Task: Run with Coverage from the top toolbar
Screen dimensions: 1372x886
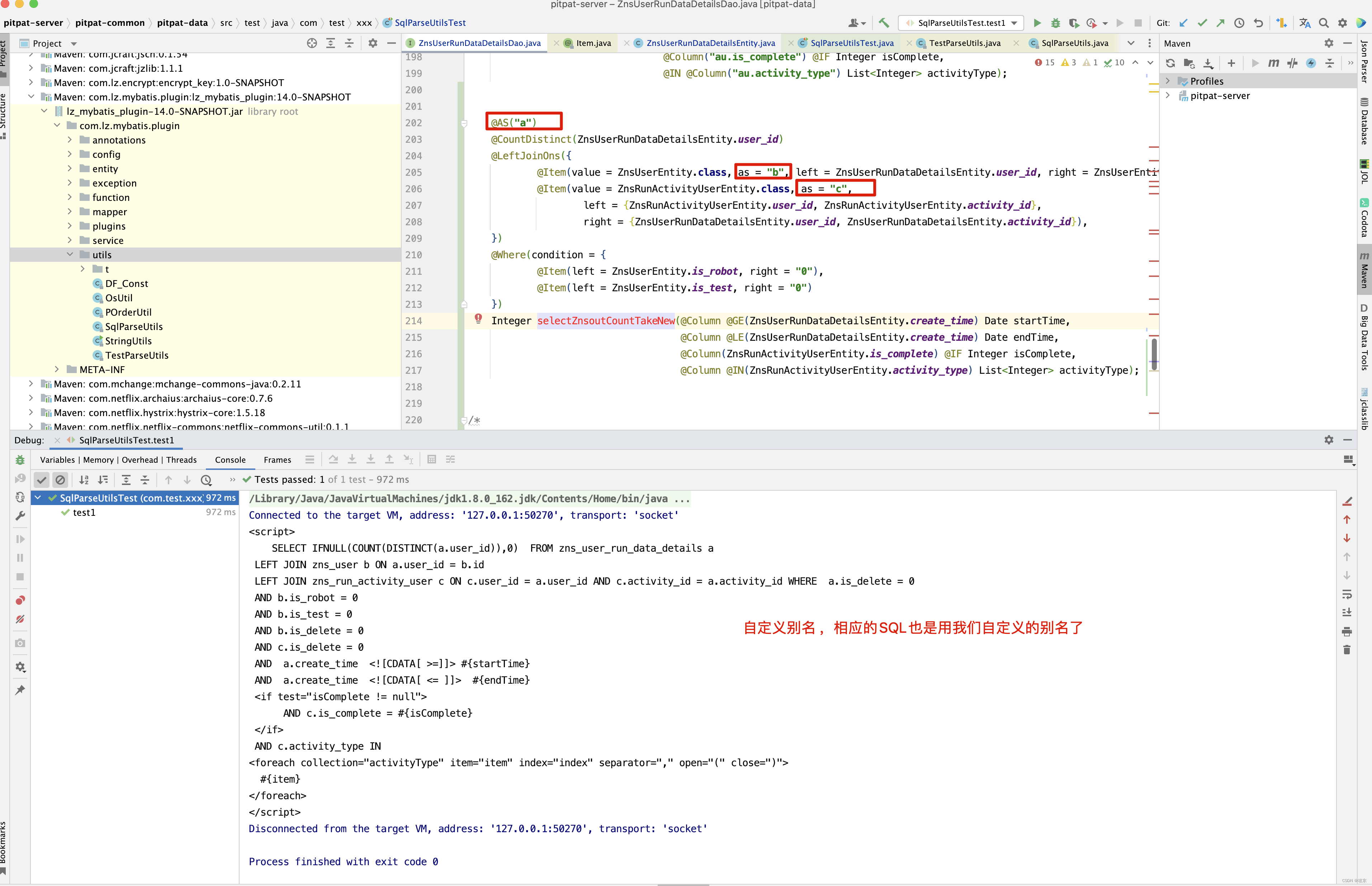Action: [x=1074, y=23]
